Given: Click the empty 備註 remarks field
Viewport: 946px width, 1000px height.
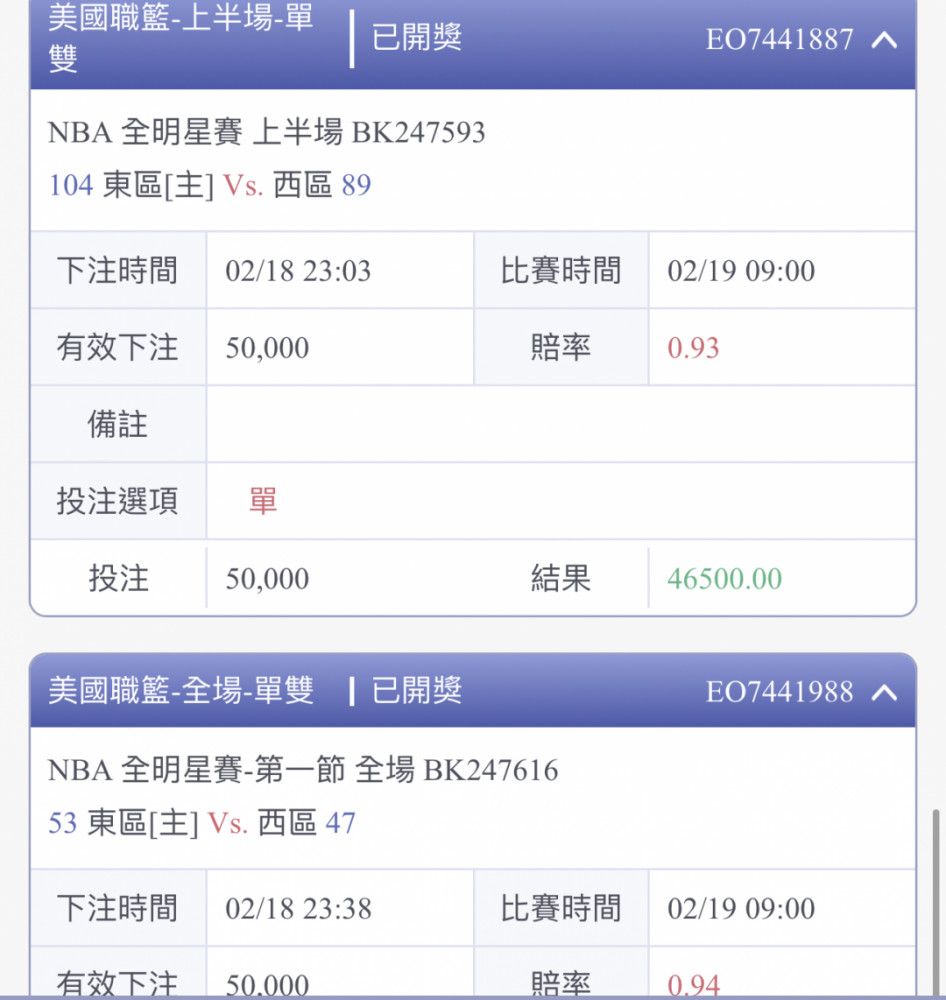Looking at the screenshot, I should pos(561,424).
